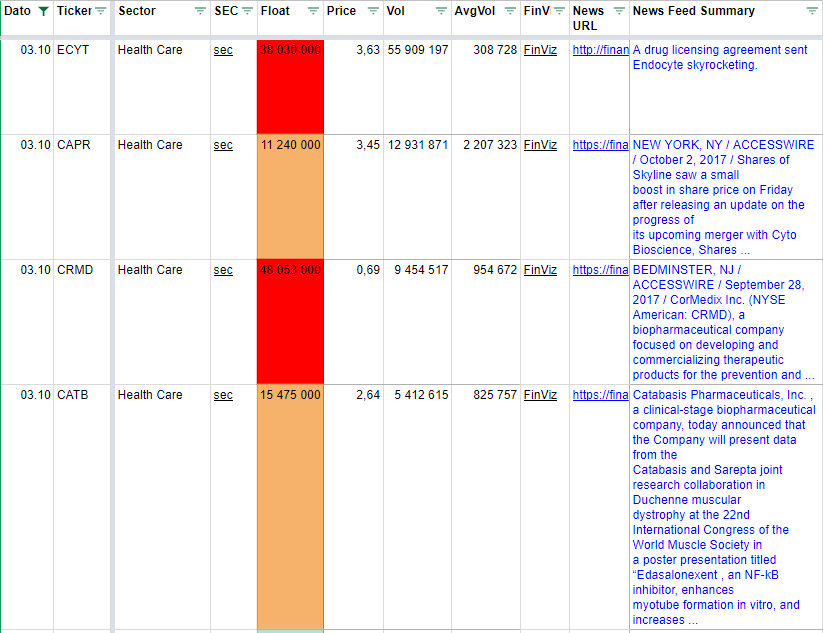Select the average volume cell 2 207 323
Image resolution: width=823 pixels, height=633 pixels.
(487, 197)
